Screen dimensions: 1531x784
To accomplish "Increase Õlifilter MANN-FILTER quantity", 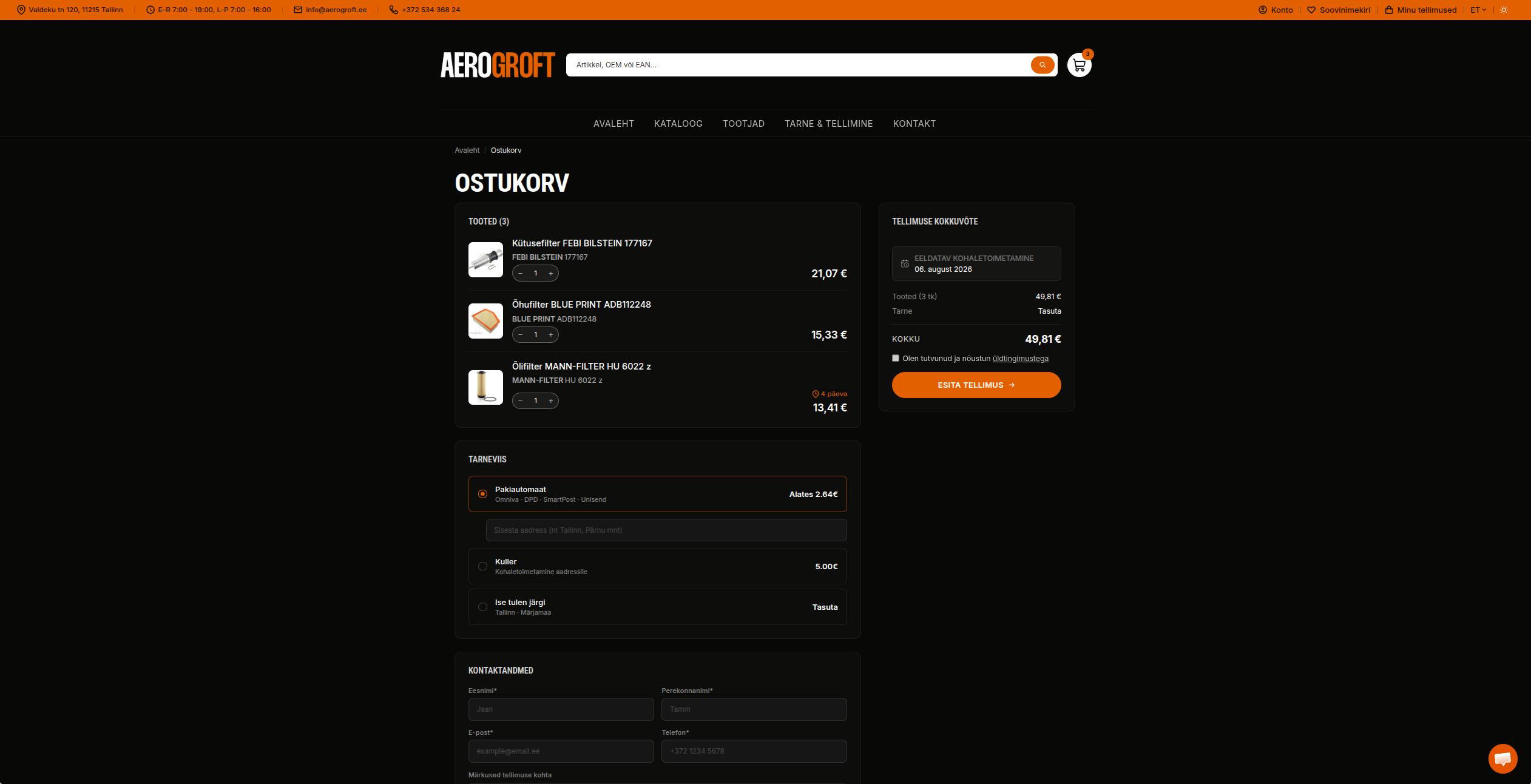I will coord(551,401).
